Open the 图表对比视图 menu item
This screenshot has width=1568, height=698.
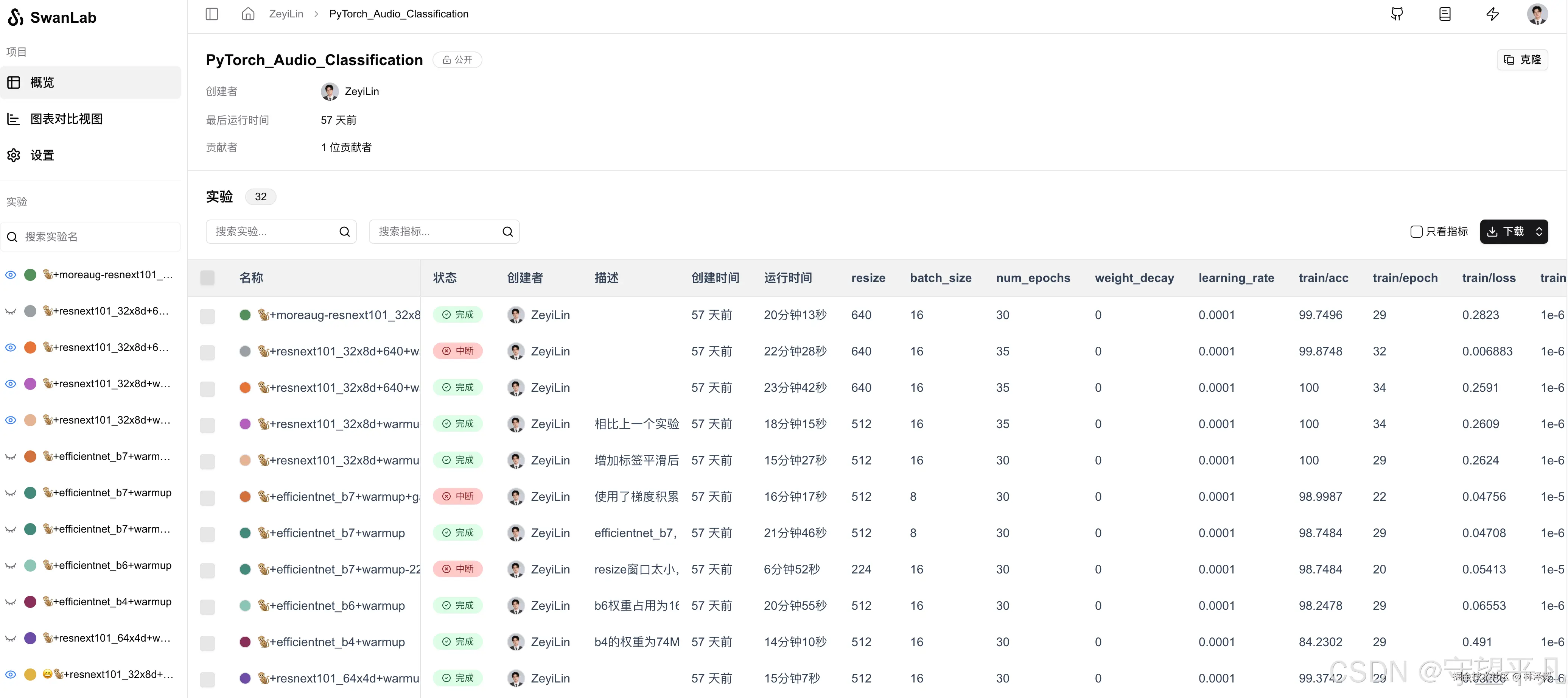coord(66,119)
